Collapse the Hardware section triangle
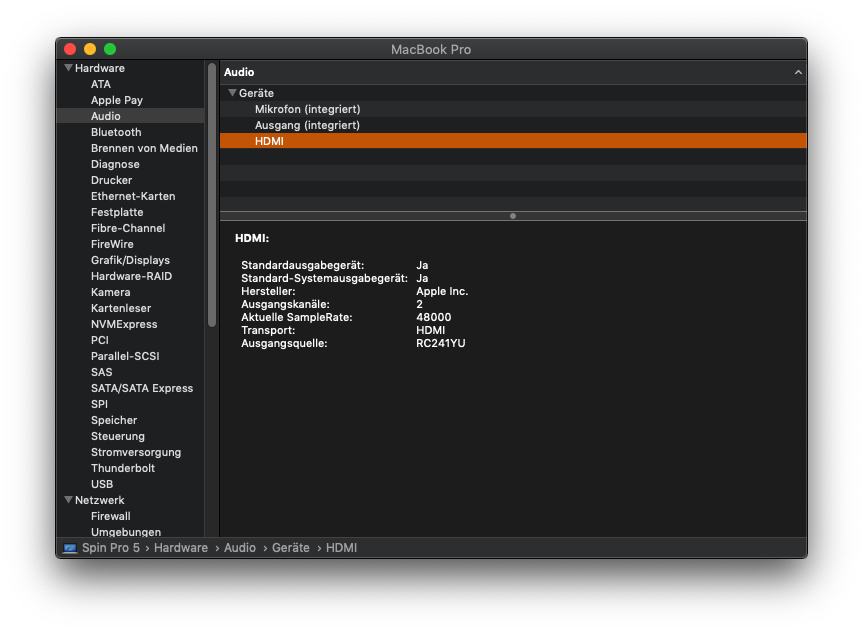 [x=68, y=68]
